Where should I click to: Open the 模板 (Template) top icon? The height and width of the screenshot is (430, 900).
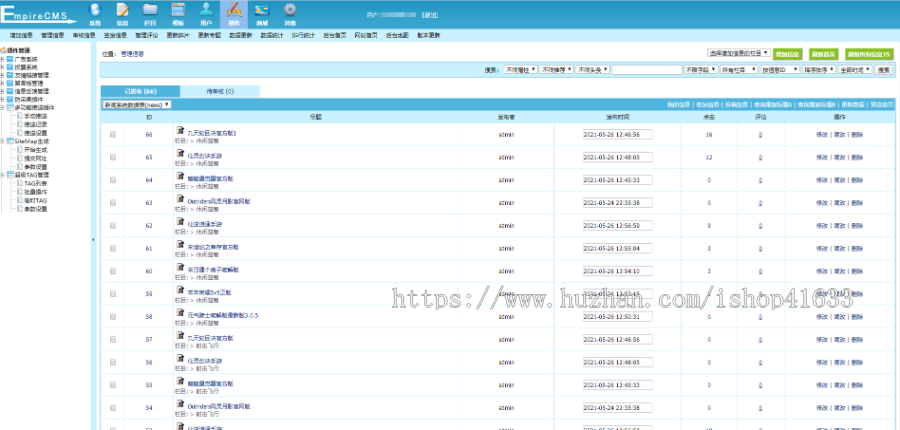(177, 12)
